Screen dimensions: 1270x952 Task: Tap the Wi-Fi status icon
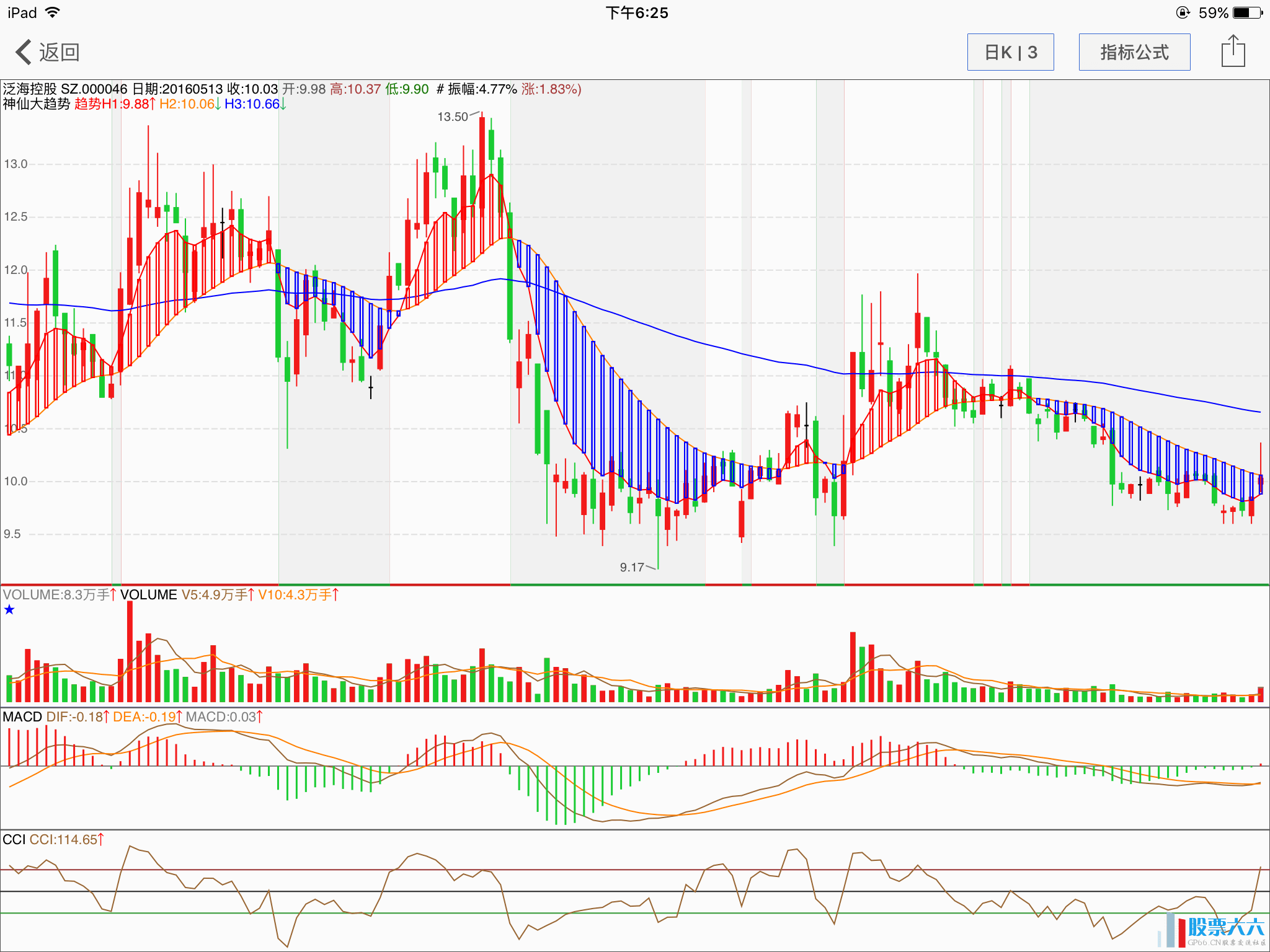point(53,12)
